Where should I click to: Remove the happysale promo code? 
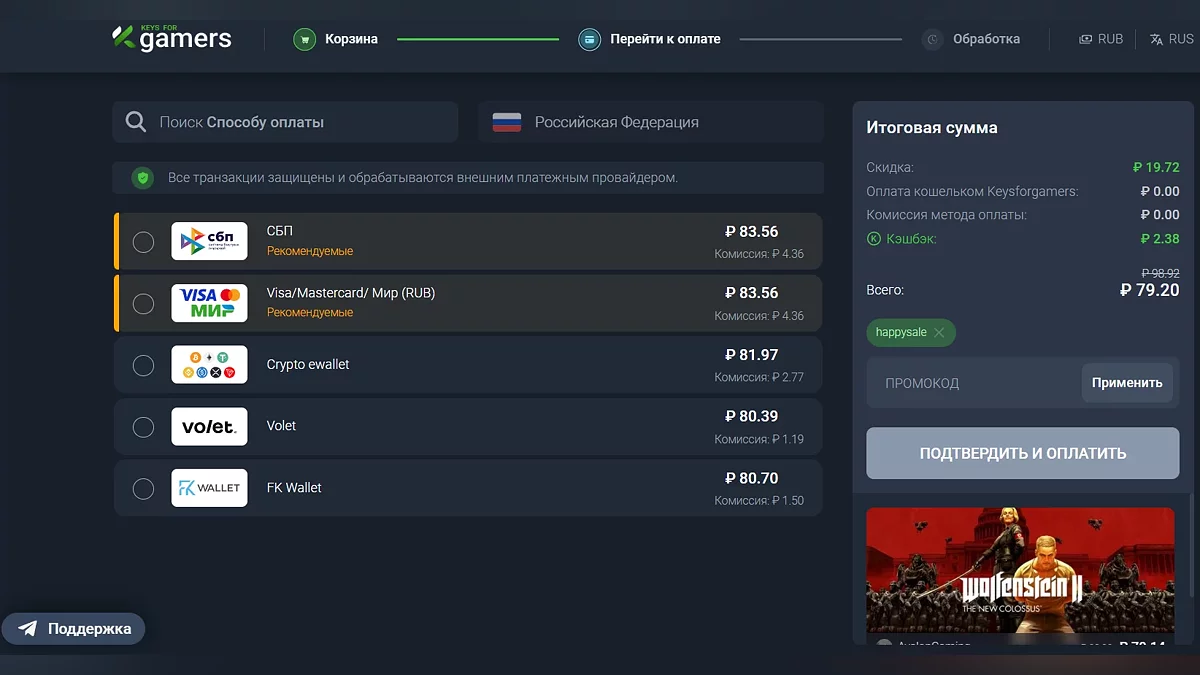pos(939,333)
